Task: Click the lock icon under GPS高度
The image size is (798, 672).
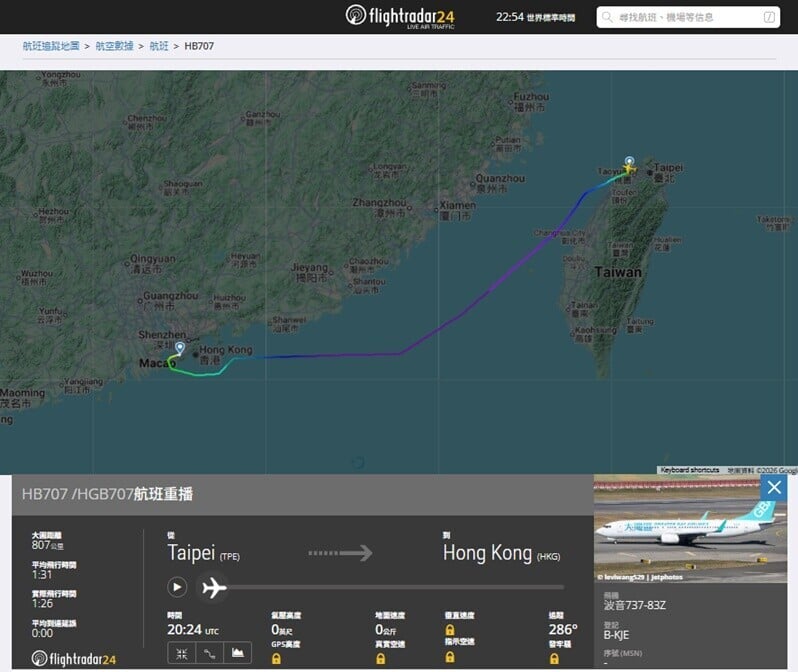Action: click(276, 659)
